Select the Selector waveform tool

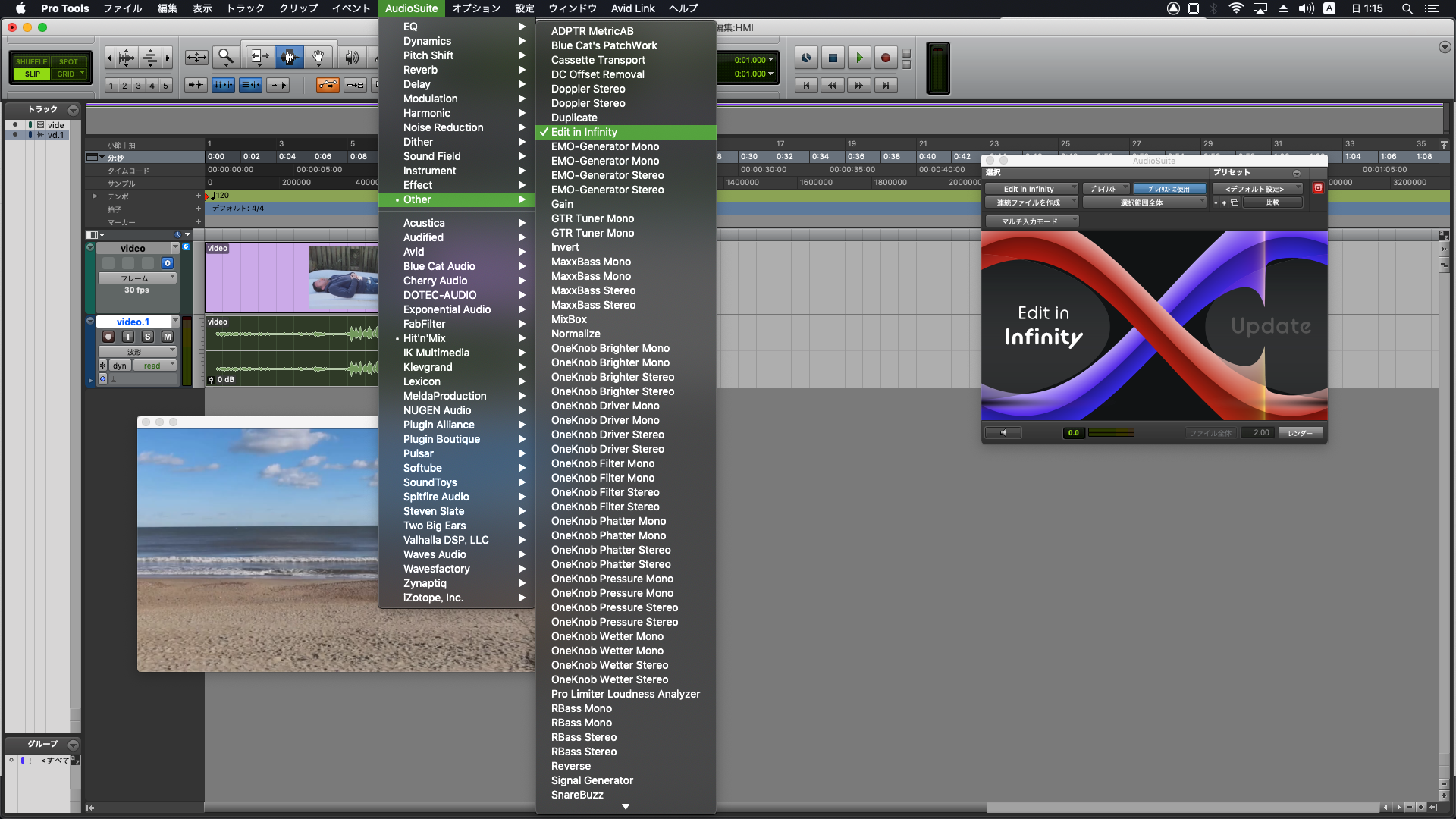point(289,57)
